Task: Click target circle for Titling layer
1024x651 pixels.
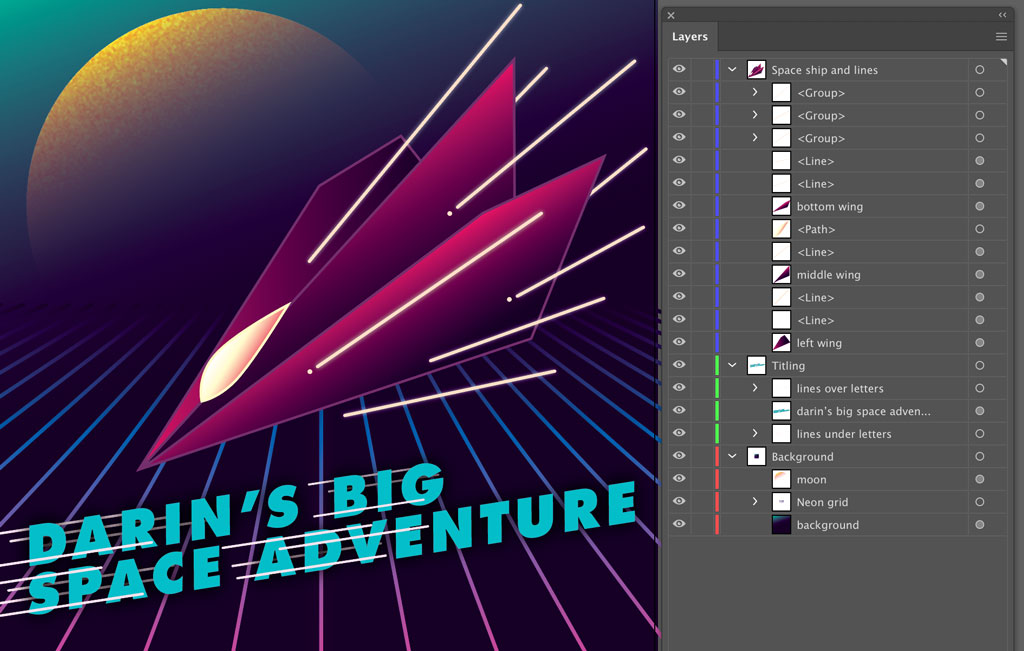Action: click(x=980, y=365)
